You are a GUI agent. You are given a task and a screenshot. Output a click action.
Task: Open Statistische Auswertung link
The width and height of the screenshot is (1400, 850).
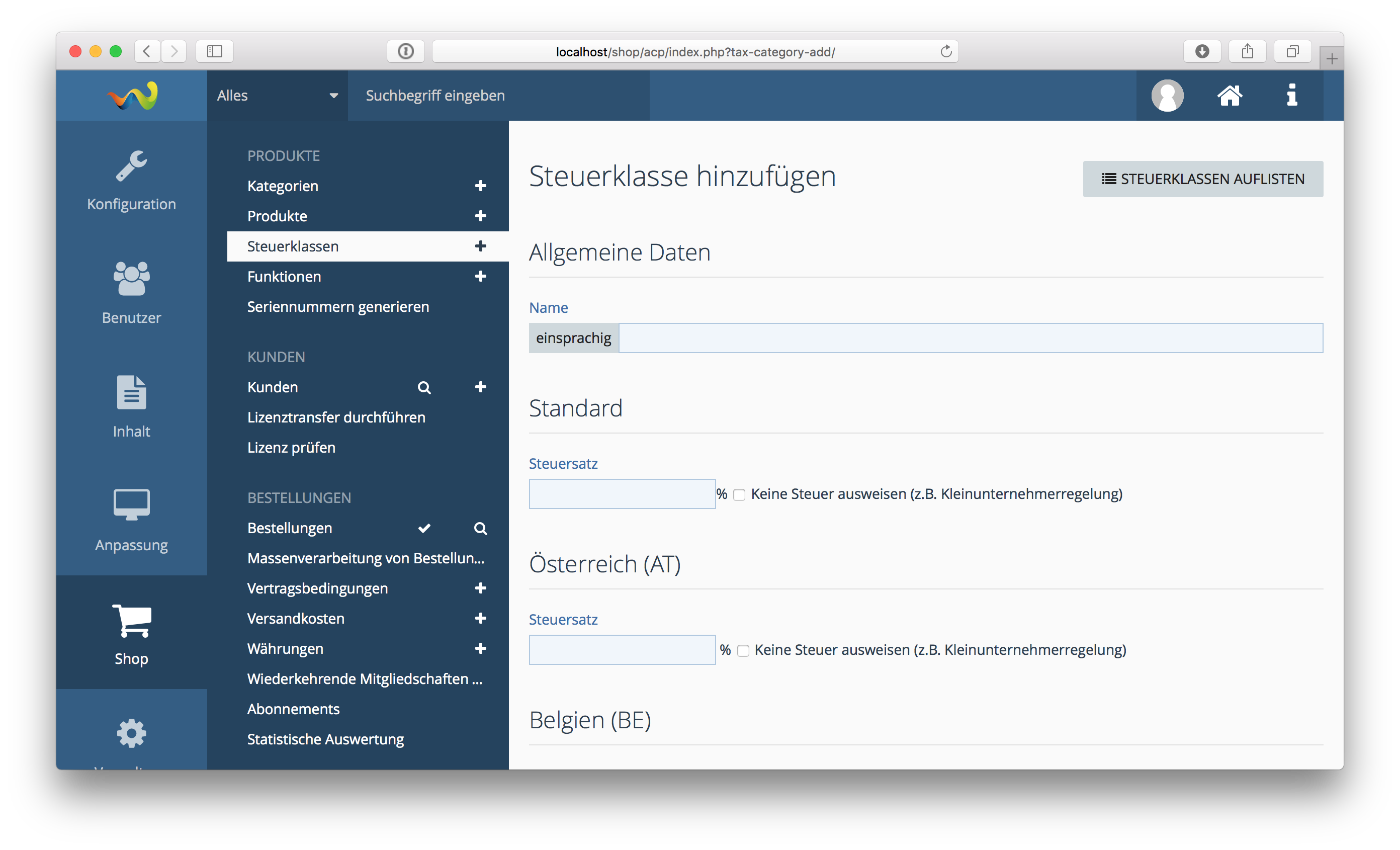pos(326,740)
